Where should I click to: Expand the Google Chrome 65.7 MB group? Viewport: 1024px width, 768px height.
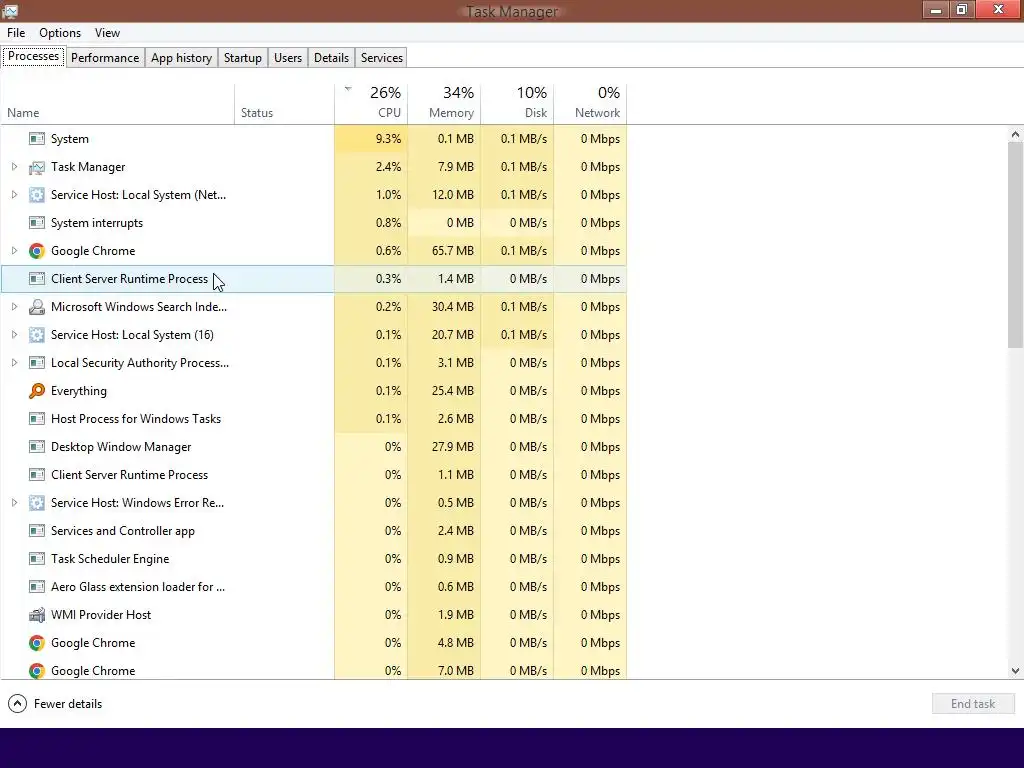pyautogui.click(x=14, y=251)
